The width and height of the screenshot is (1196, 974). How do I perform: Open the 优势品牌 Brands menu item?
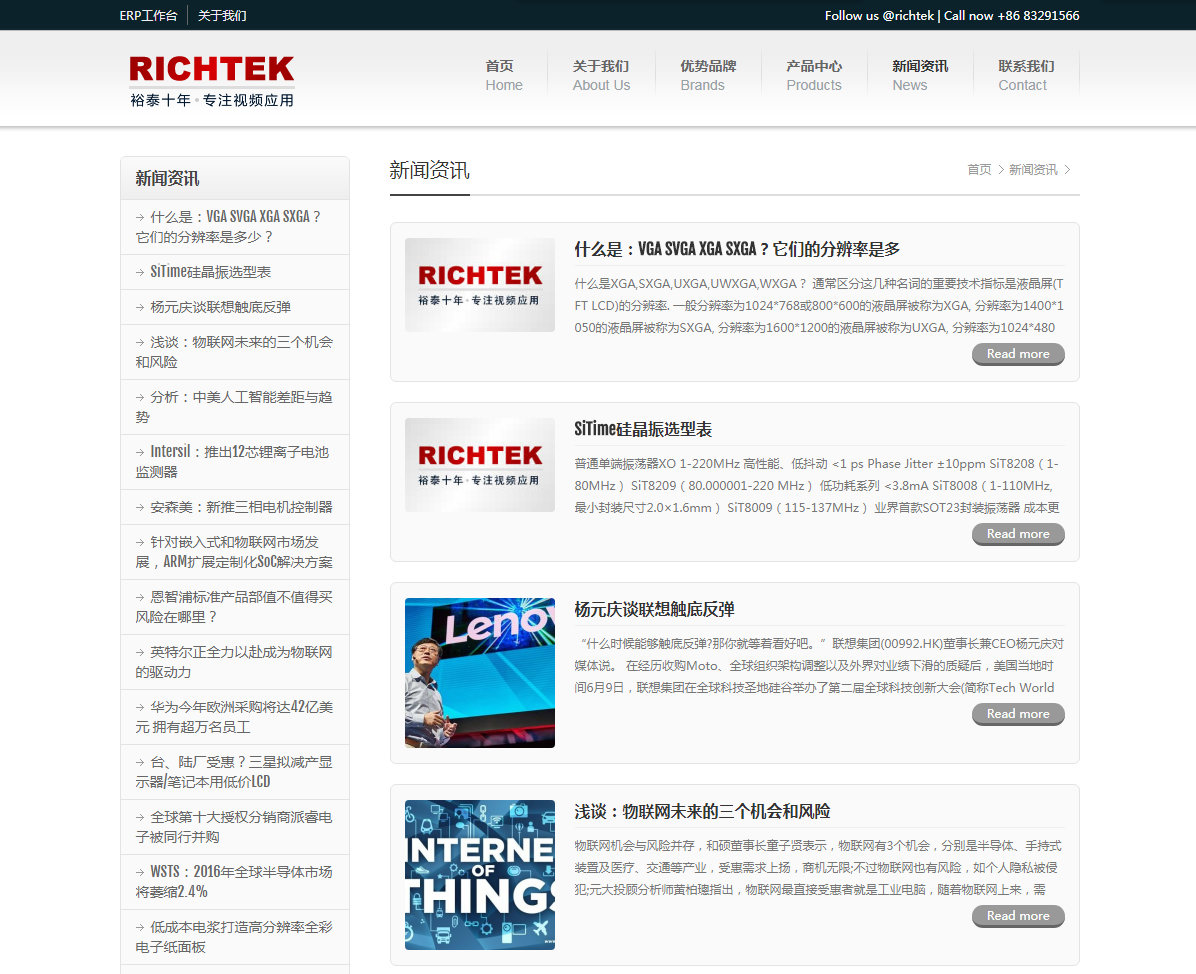tap(708, 76)
